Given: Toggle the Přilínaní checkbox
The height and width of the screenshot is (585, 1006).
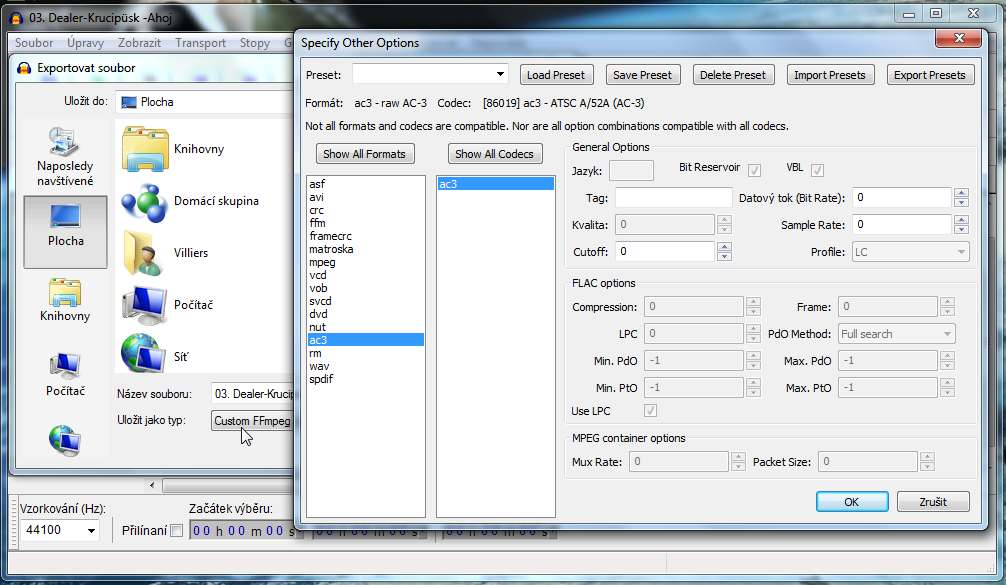Looking at the screenshot, I should pos(177,531).
